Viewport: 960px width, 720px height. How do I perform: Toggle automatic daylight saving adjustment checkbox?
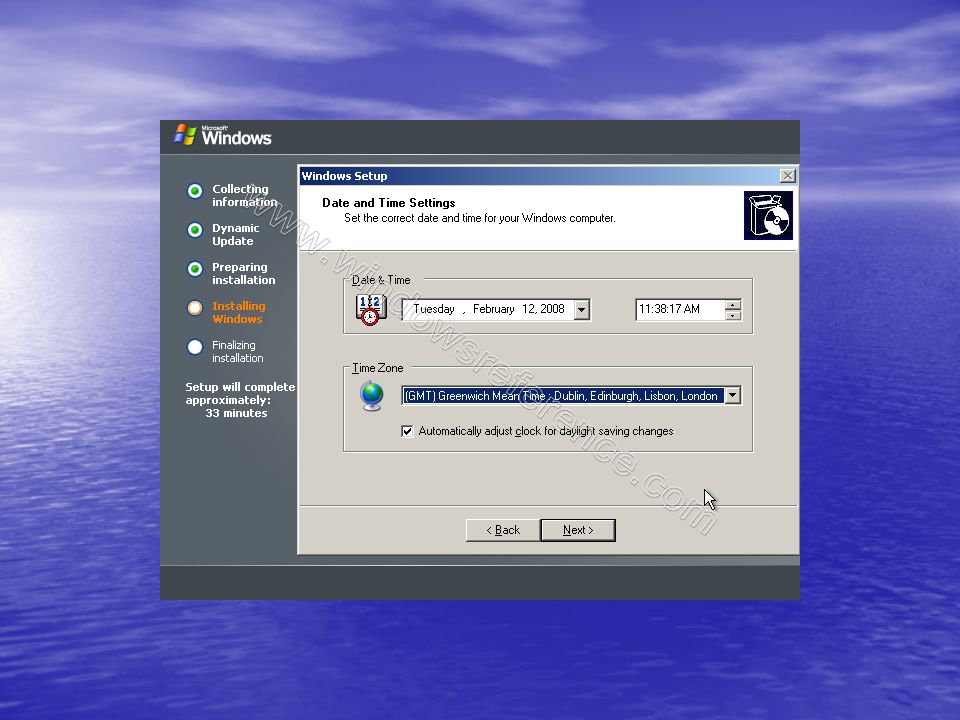tap(407, 432)
